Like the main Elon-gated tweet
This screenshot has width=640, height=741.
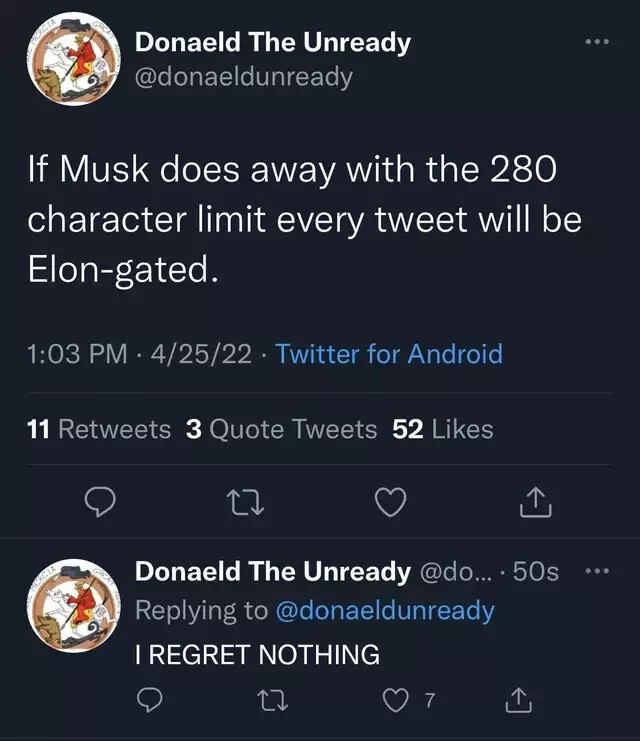(390, 503)
